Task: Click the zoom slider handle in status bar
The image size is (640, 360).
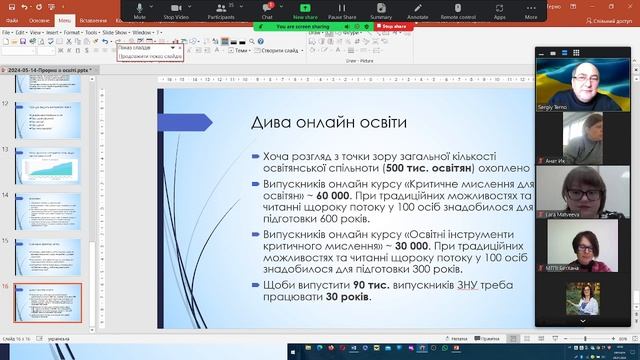Action: coord(585,339)
